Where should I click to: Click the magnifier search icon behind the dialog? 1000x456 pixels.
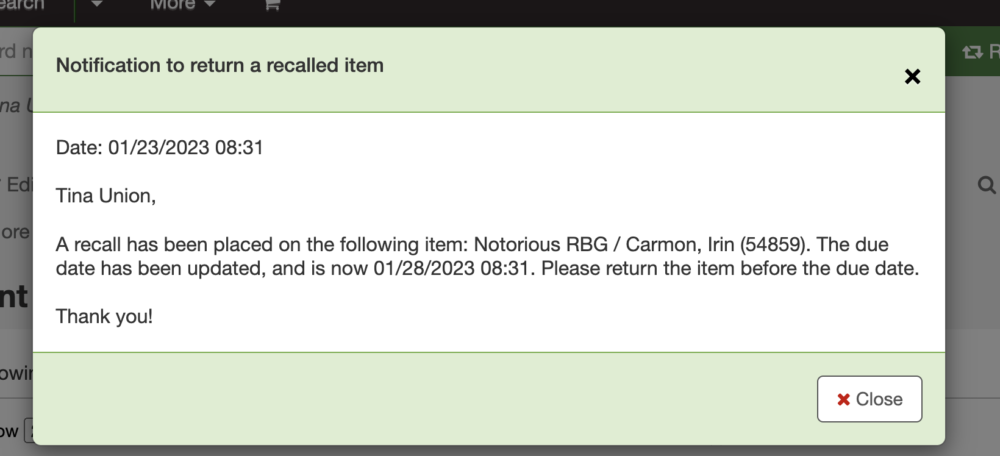(986, 185)
